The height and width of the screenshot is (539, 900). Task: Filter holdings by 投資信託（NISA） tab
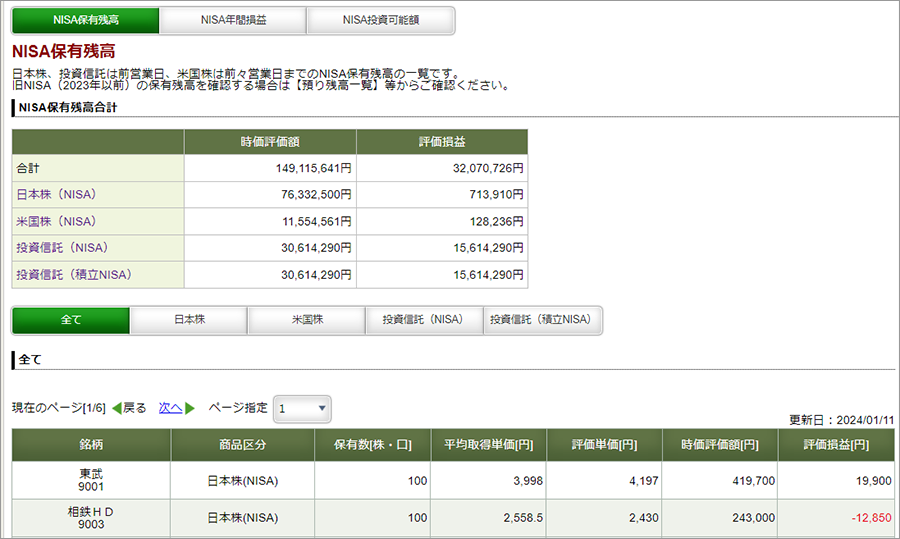(x=424, y=320)
